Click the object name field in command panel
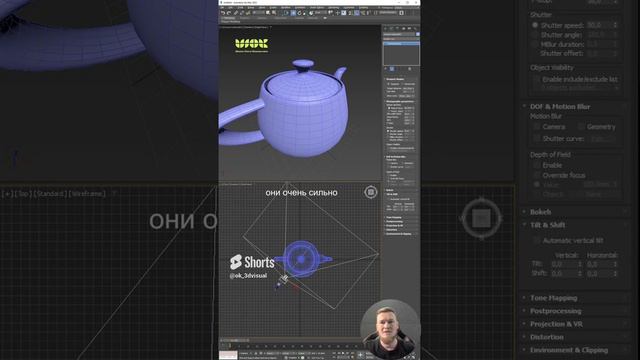The height and width of the screenshot is (360, 640). coord(399,34)
